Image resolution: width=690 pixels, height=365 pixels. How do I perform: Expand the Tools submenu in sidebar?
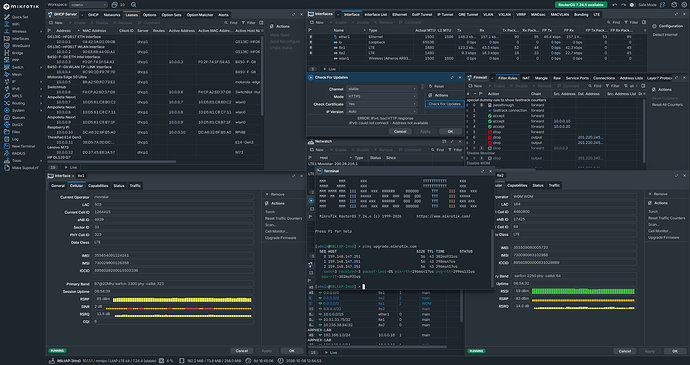[41, 161]
